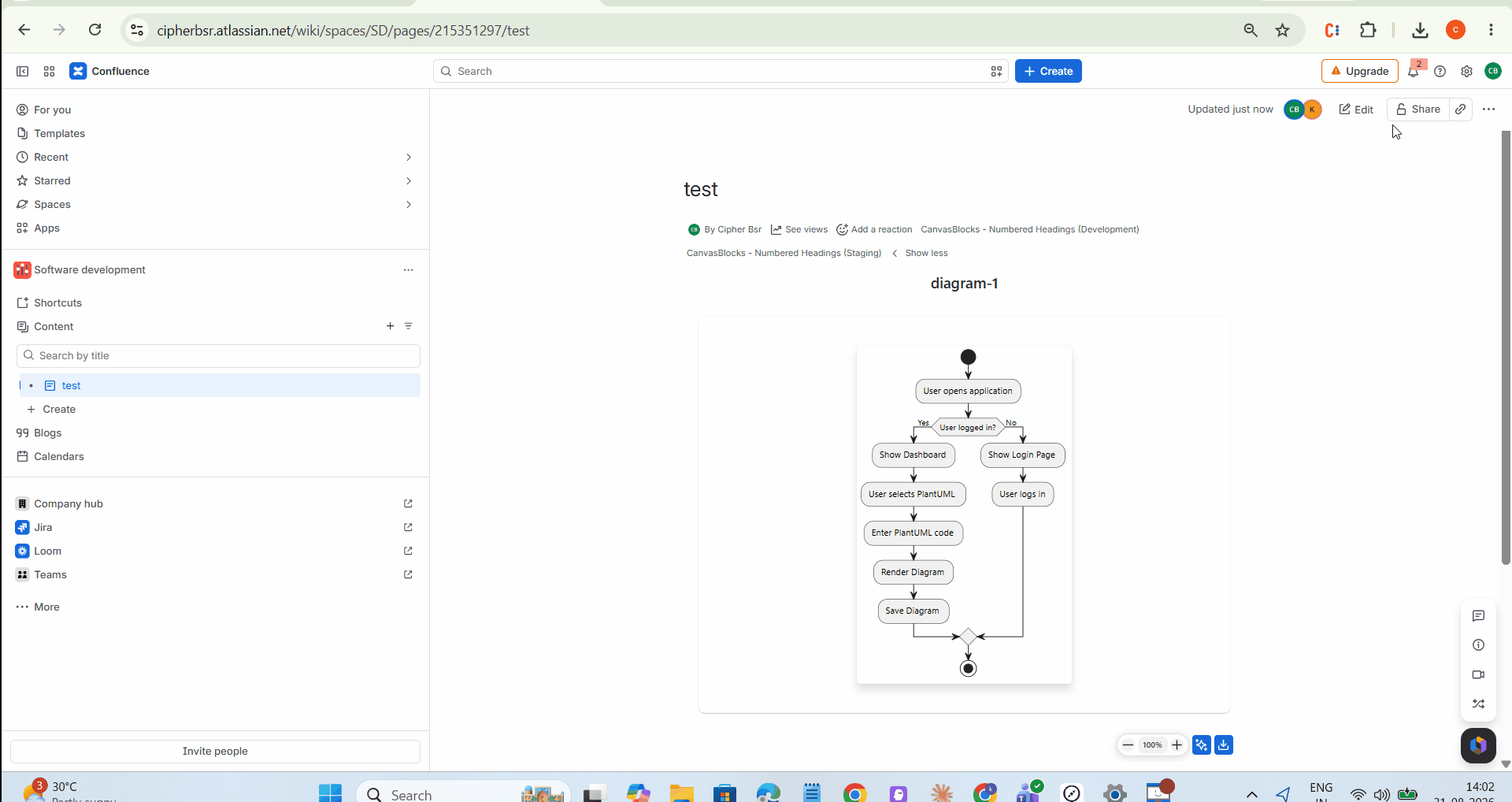Open the comments icon in right rail
Image resolution: width=1512 pixels, height=802 pixels.
click(x=1478, y=616)
